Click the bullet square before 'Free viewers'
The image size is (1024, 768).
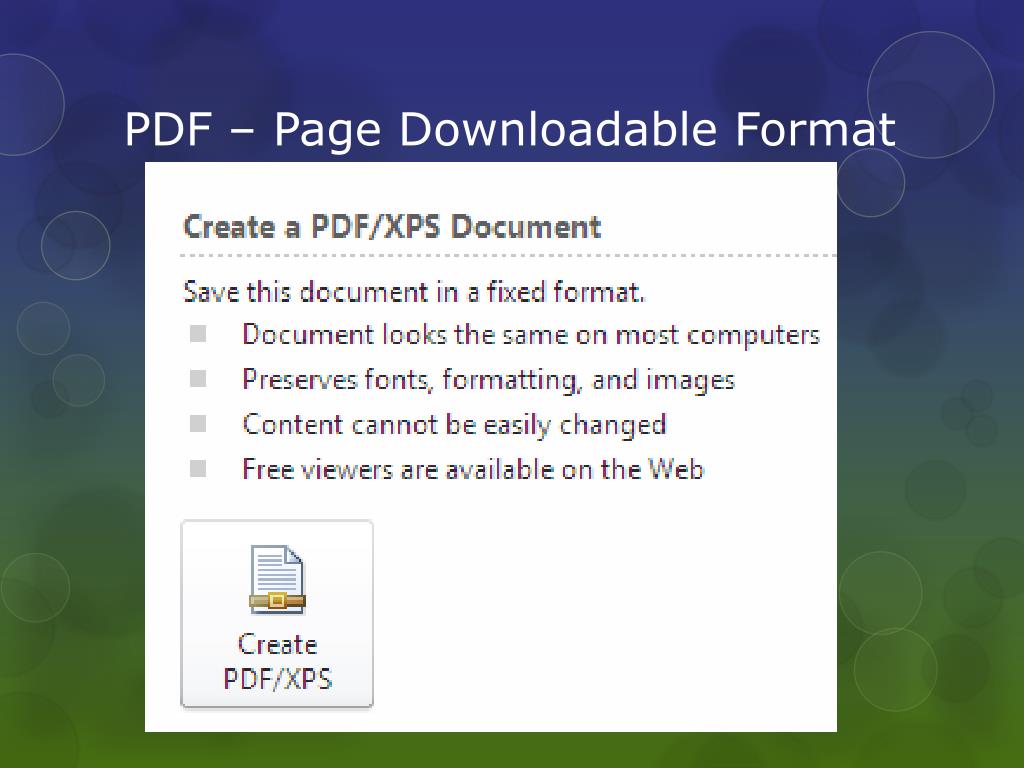[198, 468]
